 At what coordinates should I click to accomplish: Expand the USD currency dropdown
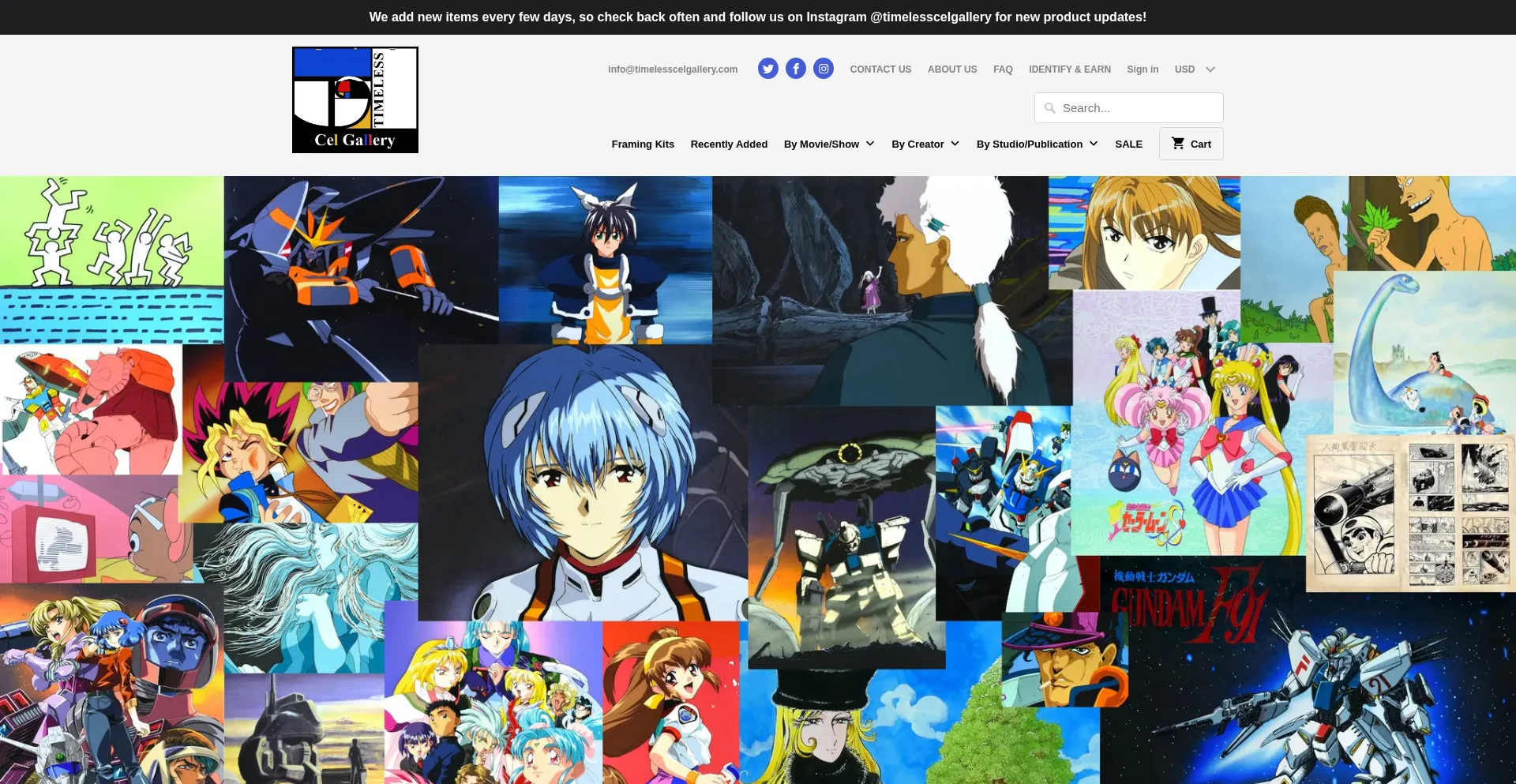pos(1194,69)
